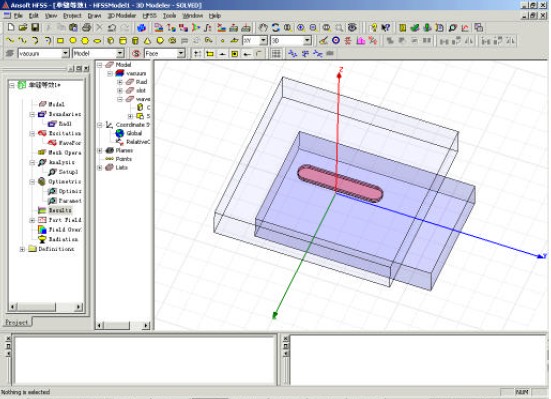Click the Save disk icon
This screenshot has width=551, height=399.
point(35,28)
